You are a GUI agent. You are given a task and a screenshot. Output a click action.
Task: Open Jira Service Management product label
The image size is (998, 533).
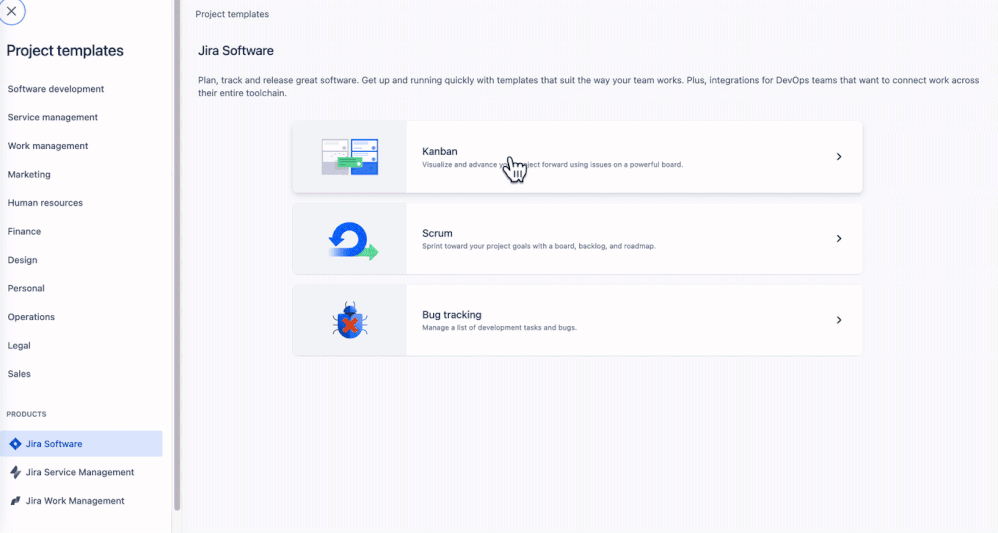pyautogui.click(x=80, y=472)
